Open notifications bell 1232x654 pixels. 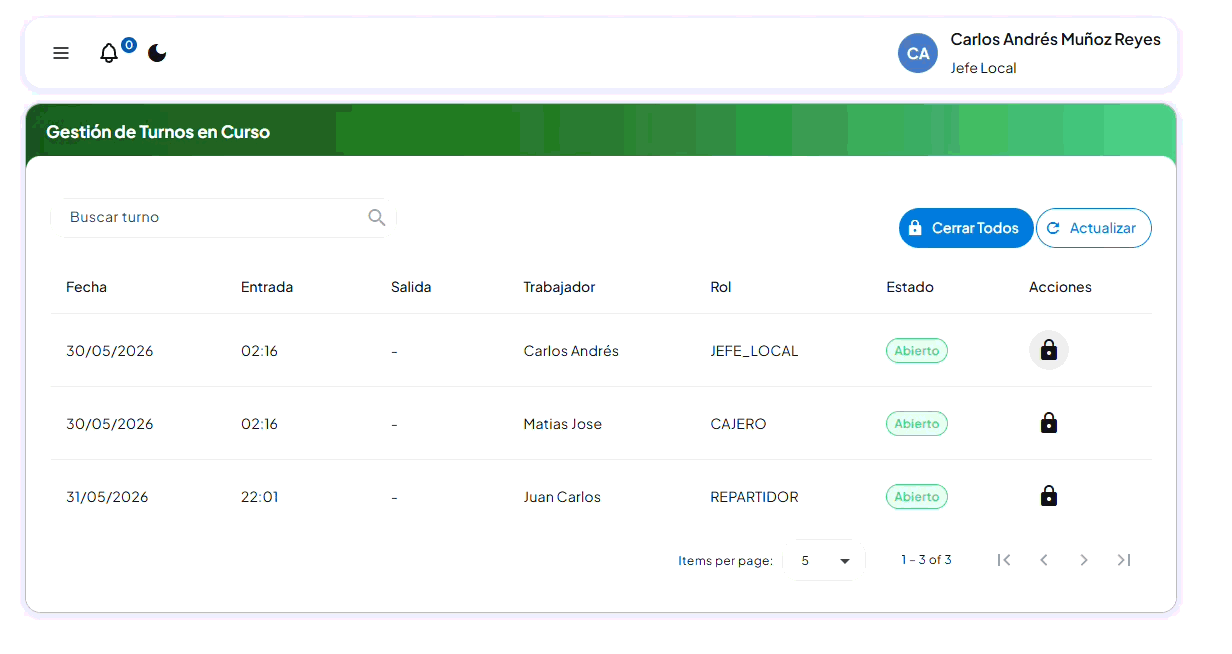[x=109, y=54]
